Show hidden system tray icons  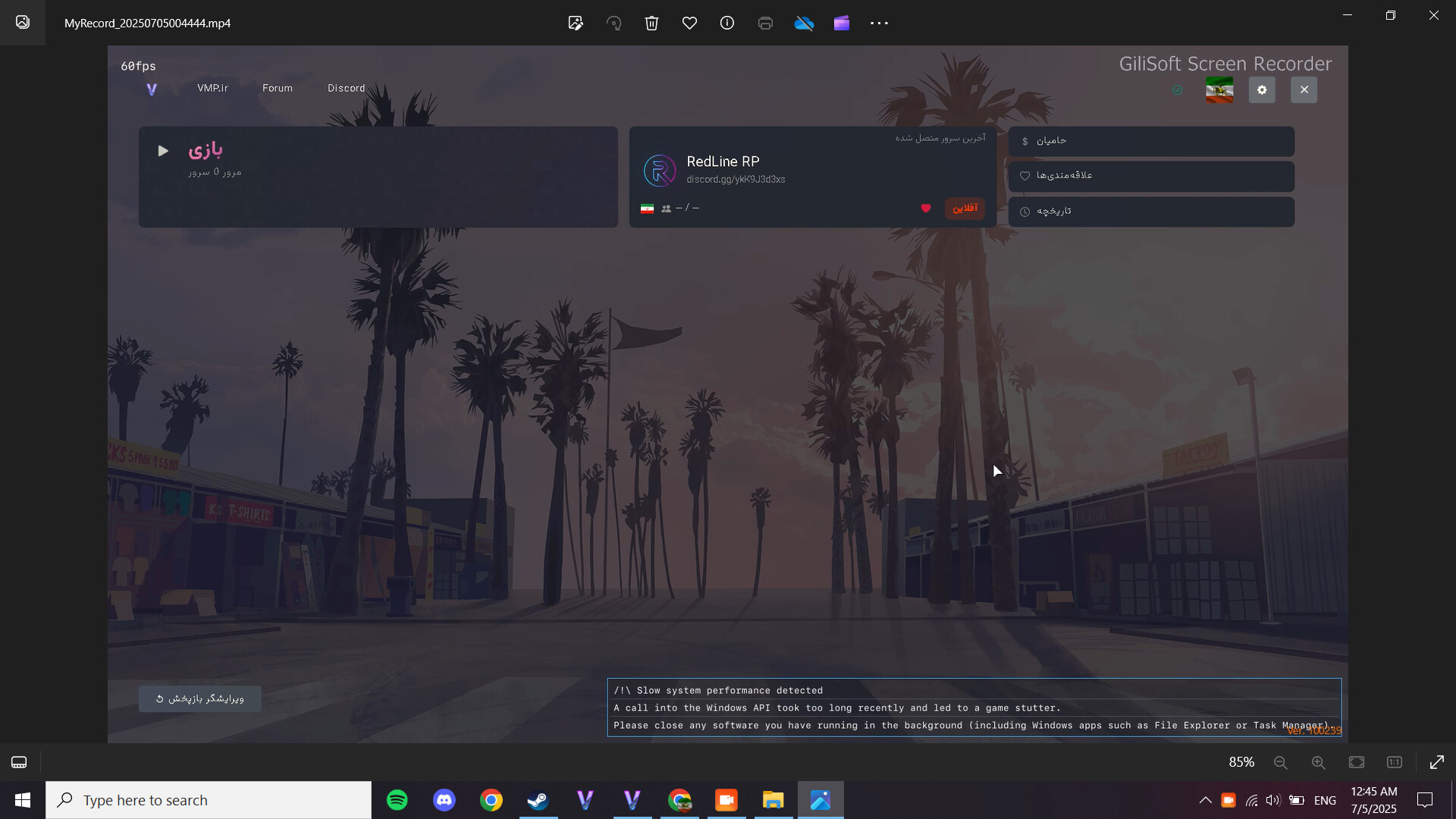(1205, 800)
